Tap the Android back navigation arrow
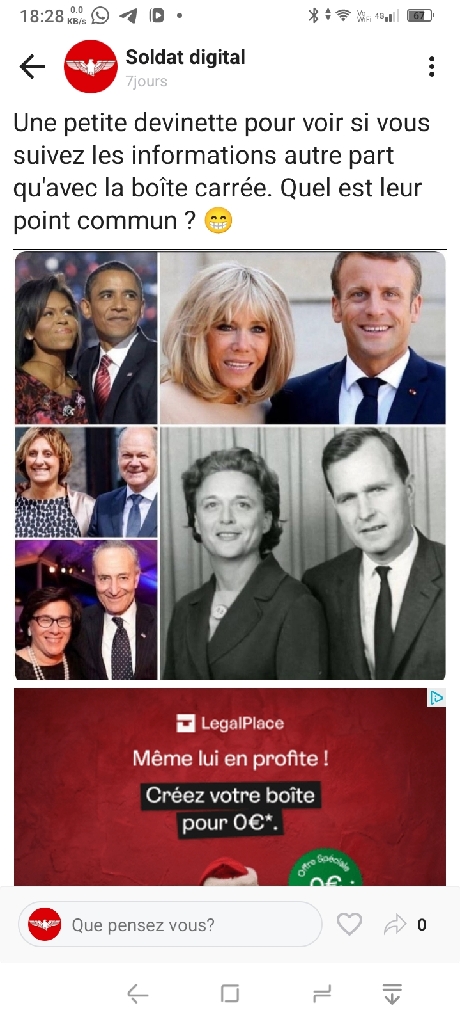460x1024 pixels. click(137, 994)
